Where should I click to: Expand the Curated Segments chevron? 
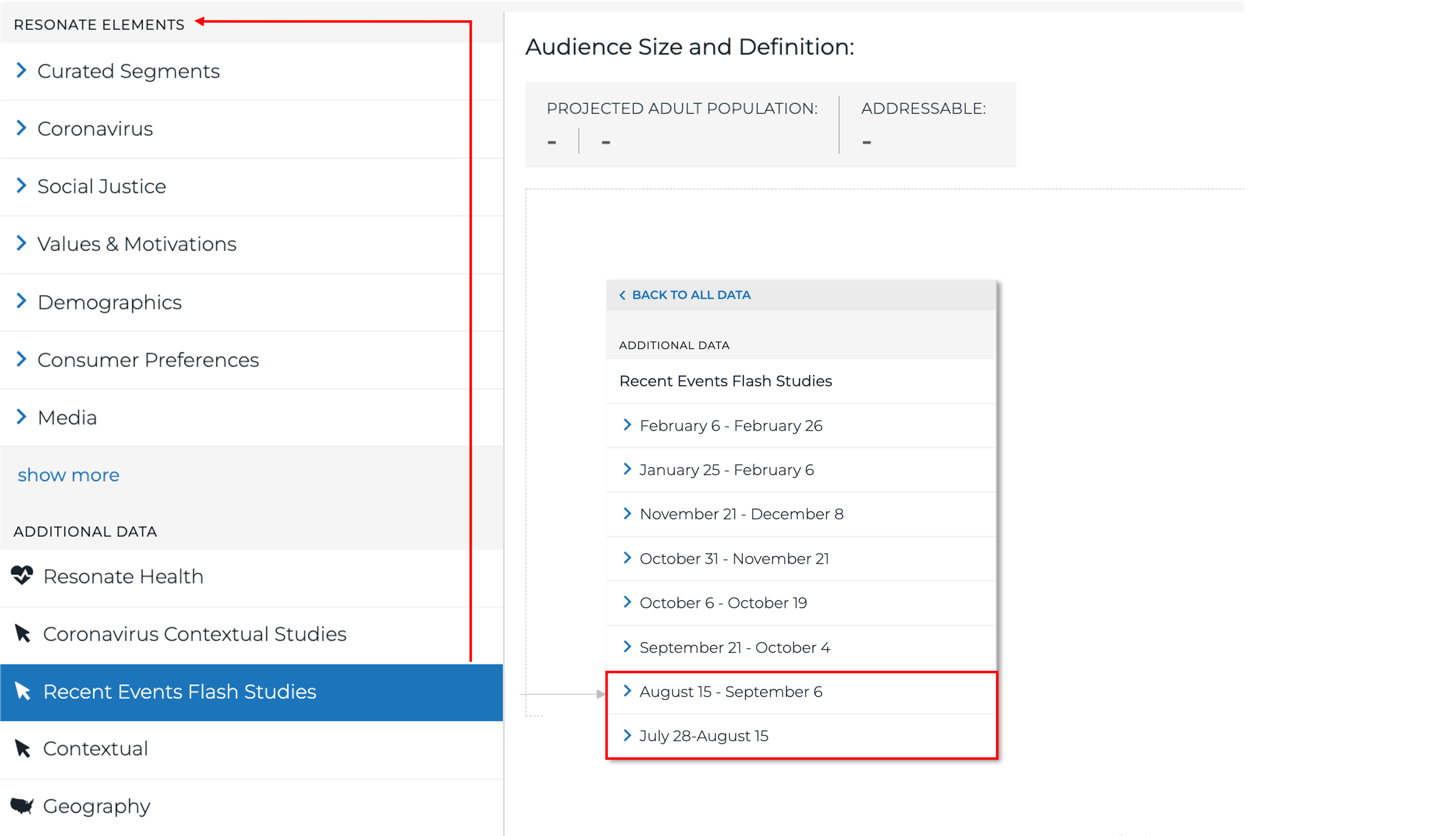click(21, 71)
